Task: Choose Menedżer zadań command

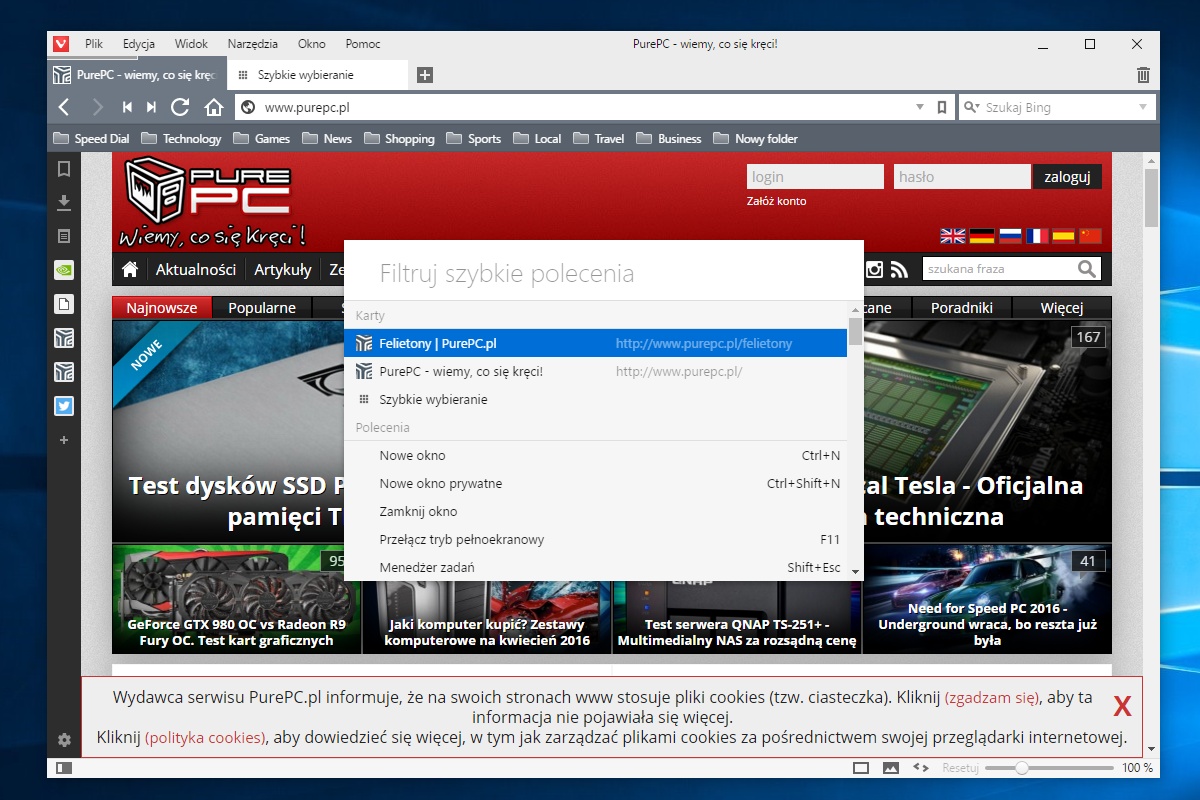Action: [596, 567]
